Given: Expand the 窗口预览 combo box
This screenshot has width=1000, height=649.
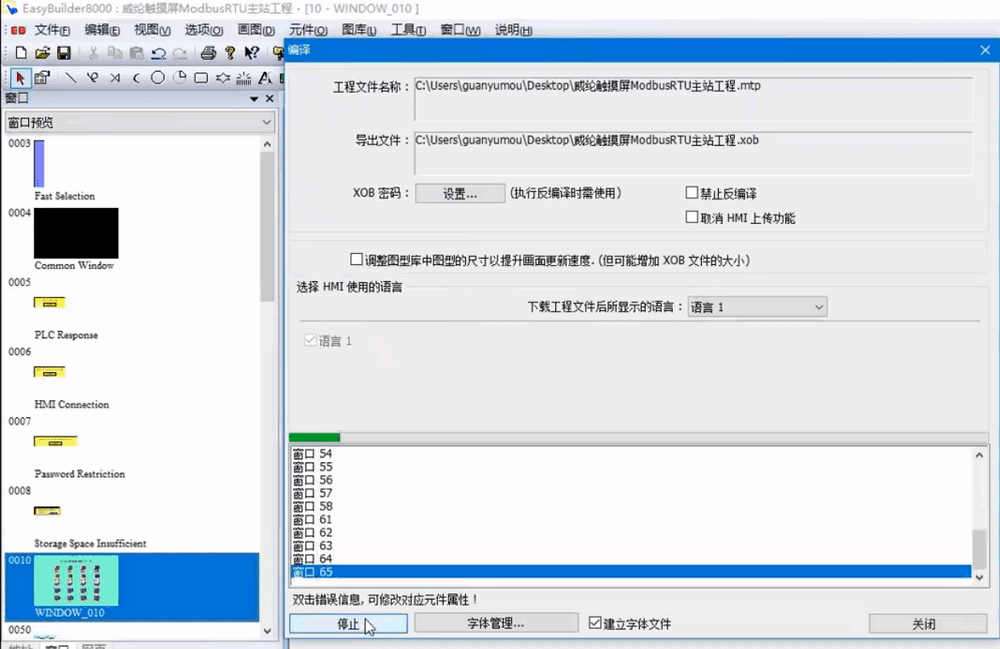Looking at the screenshot, I should (x=139, y=122).
